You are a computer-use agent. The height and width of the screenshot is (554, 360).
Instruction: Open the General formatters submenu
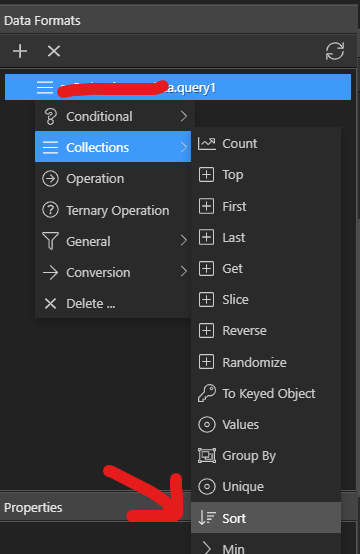coord(113,241)
